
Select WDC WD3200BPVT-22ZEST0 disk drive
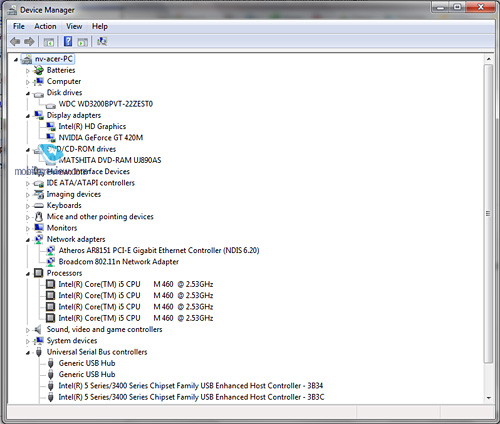[106, 104]
